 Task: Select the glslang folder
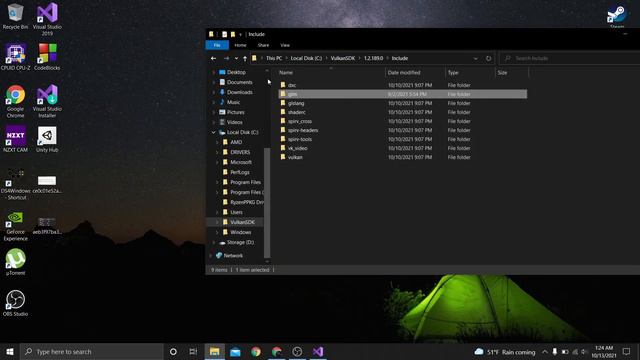click(x=296, y=103)
